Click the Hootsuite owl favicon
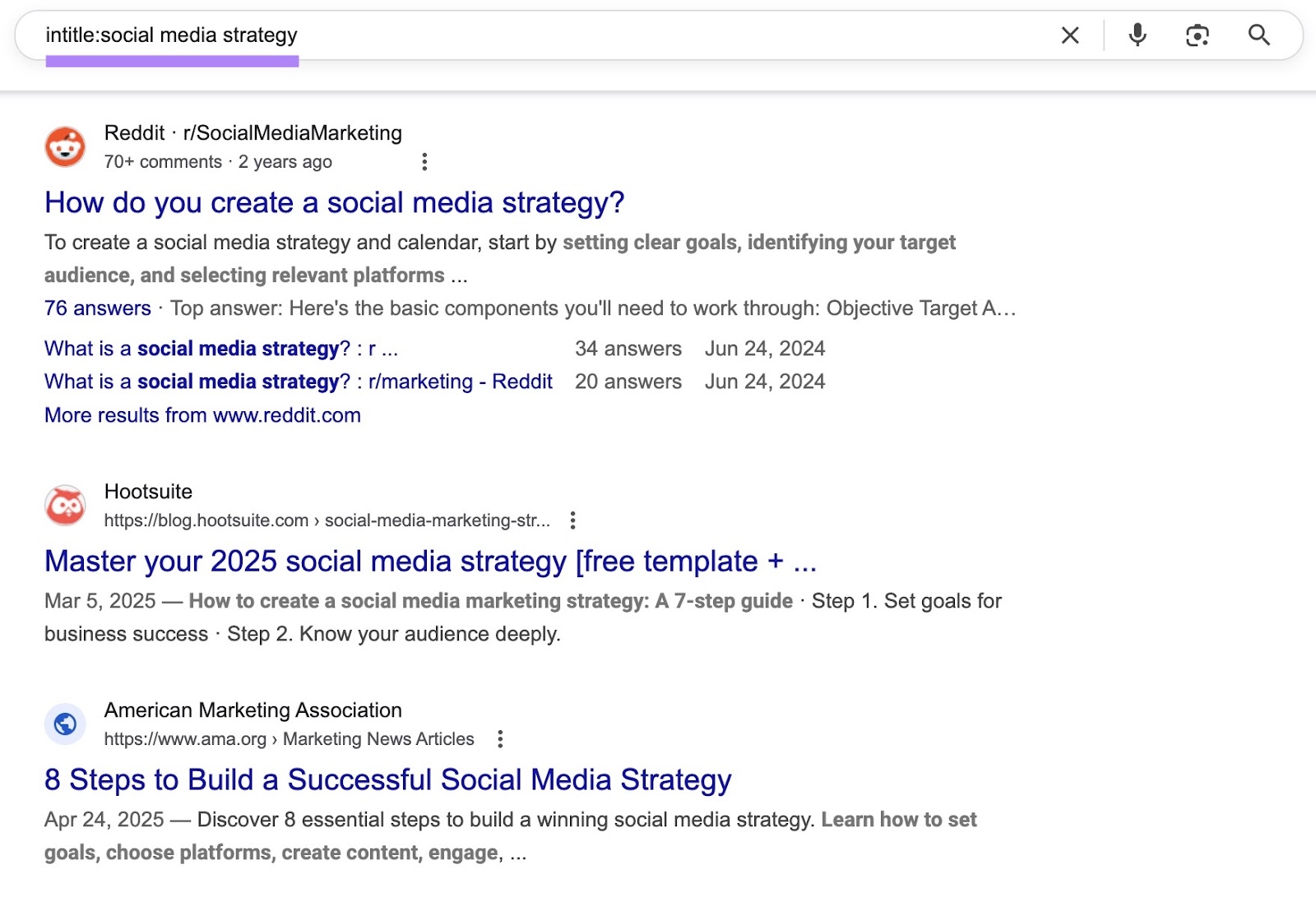The image size is (1316, 897). 65,506
